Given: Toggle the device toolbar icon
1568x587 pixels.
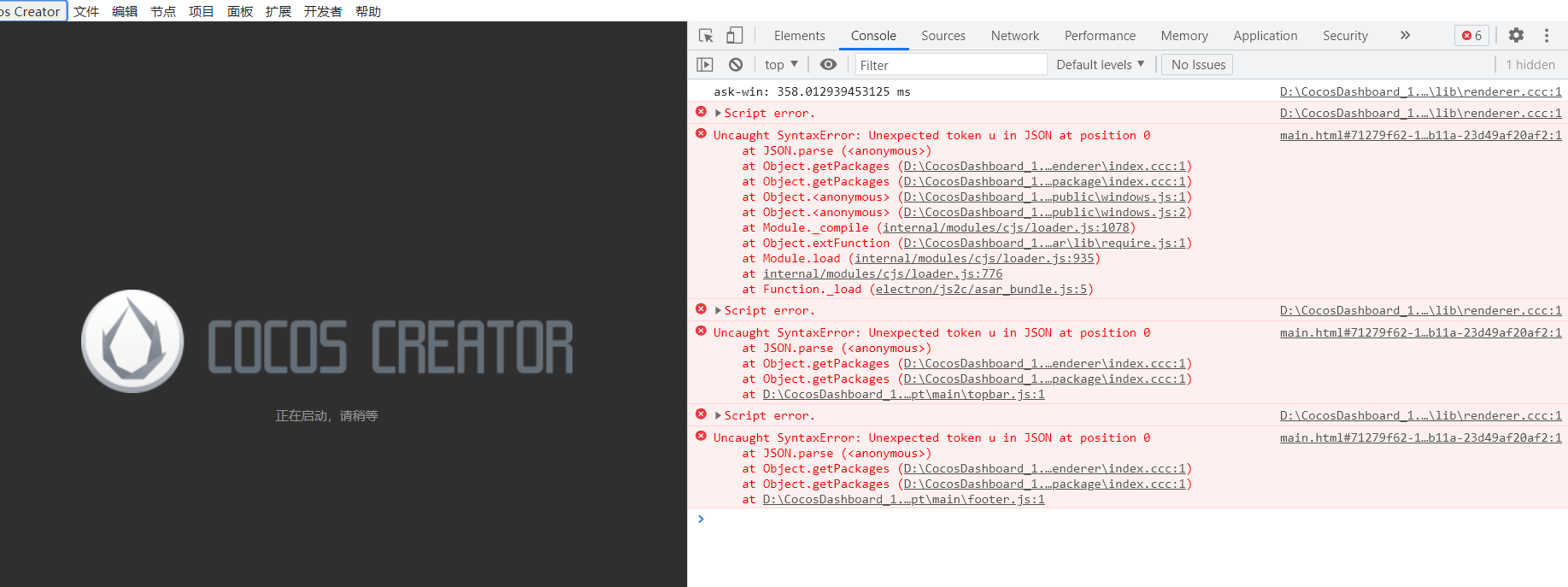Looking at the screenshot, I should pyautogui.click(x=734, y=35).
